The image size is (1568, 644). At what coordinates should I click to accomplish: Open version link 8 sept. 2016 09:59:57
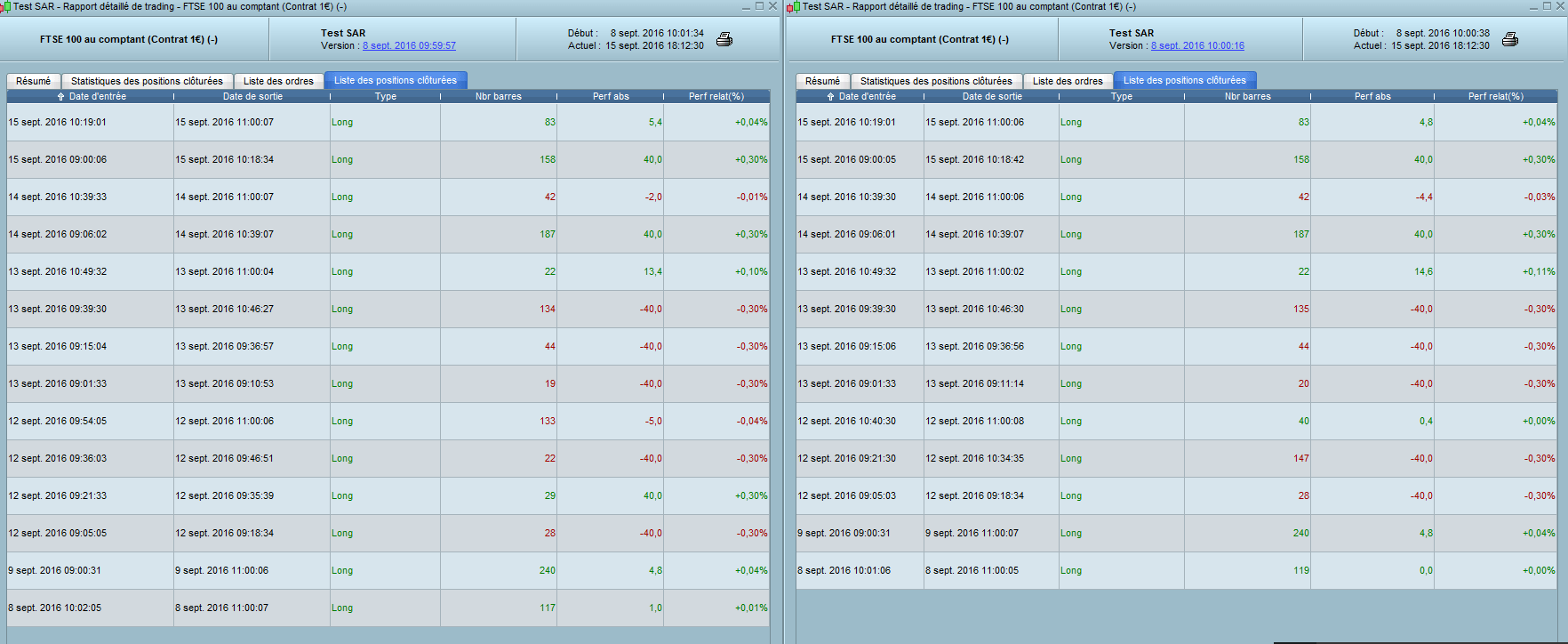click(x=409, y=46)
